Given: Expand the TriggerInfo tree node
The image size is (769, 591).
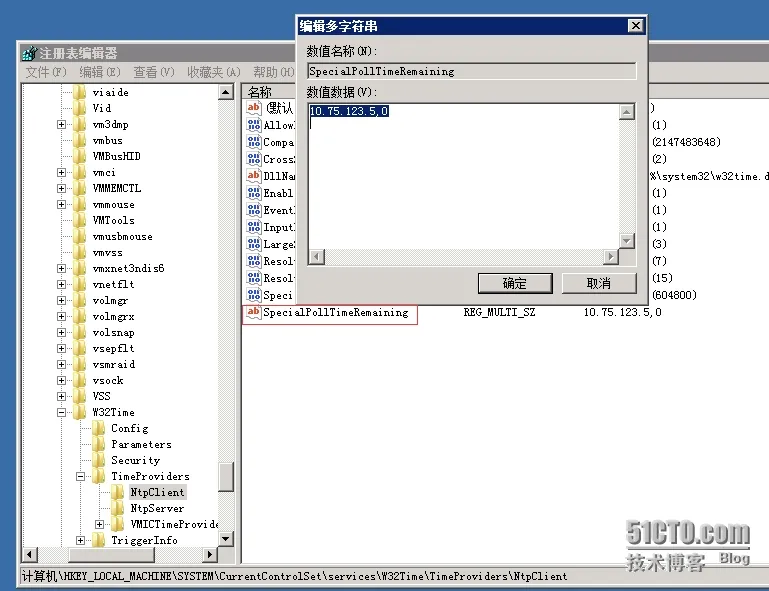Looking at the screenshot, I should tap(80, 540).
